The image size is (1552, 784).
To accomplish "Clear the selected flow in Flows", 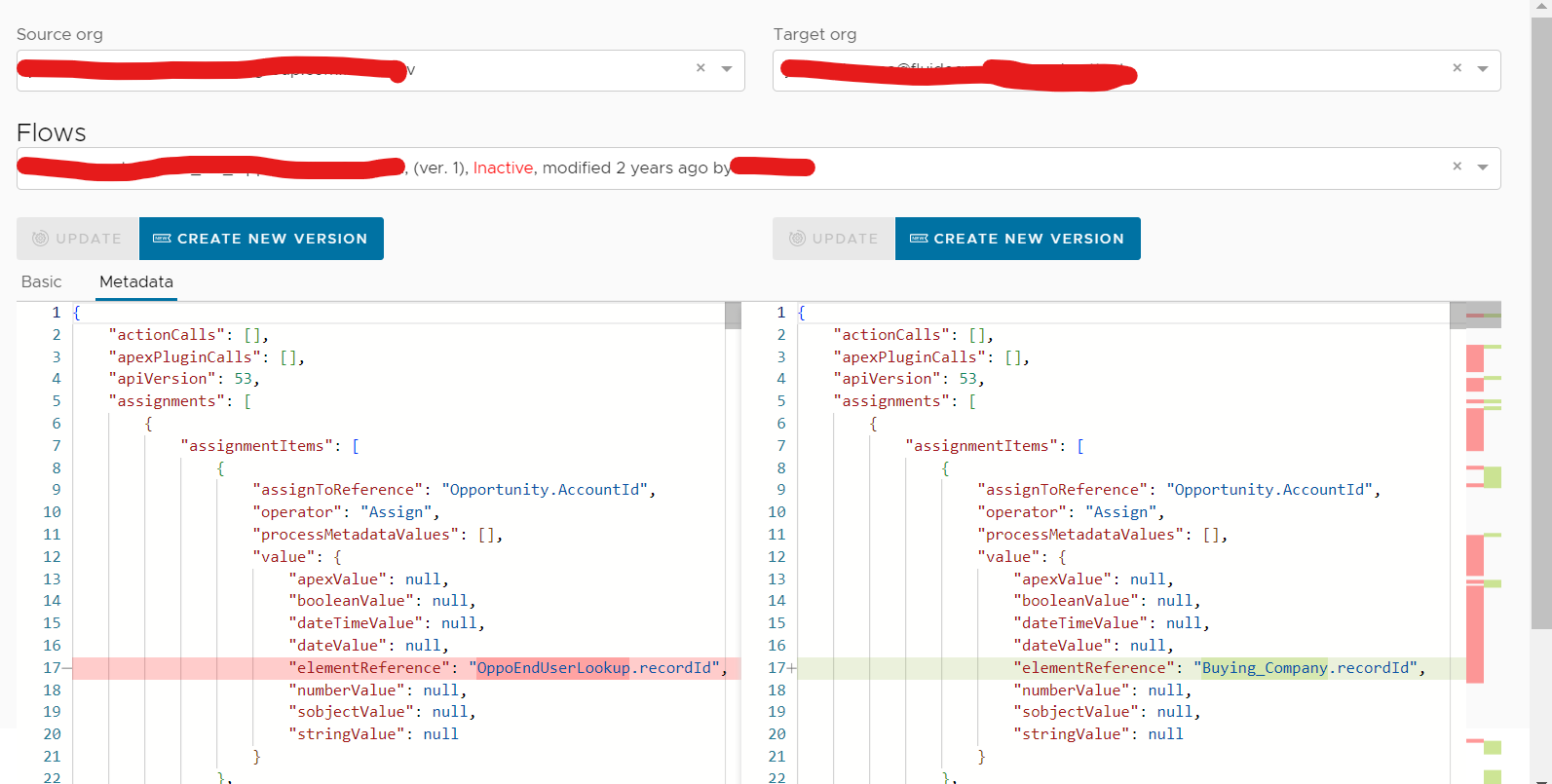I will tap(1457, 167).
